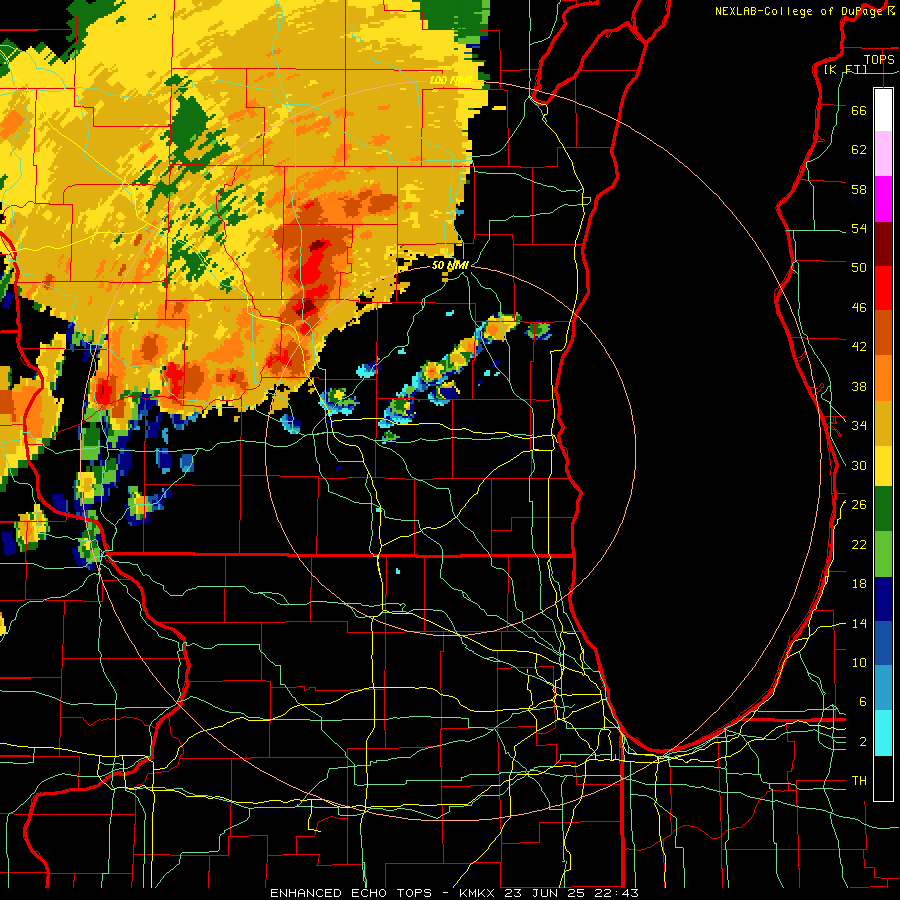Click the 46 value on legend scale

[859, 308]
